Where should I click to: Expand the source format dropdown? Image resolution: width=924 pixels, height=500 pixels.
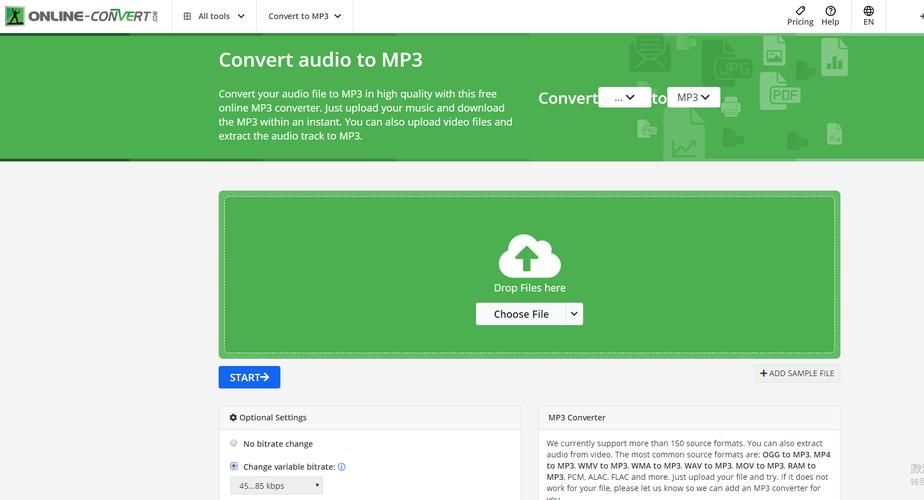click(624, 97)
